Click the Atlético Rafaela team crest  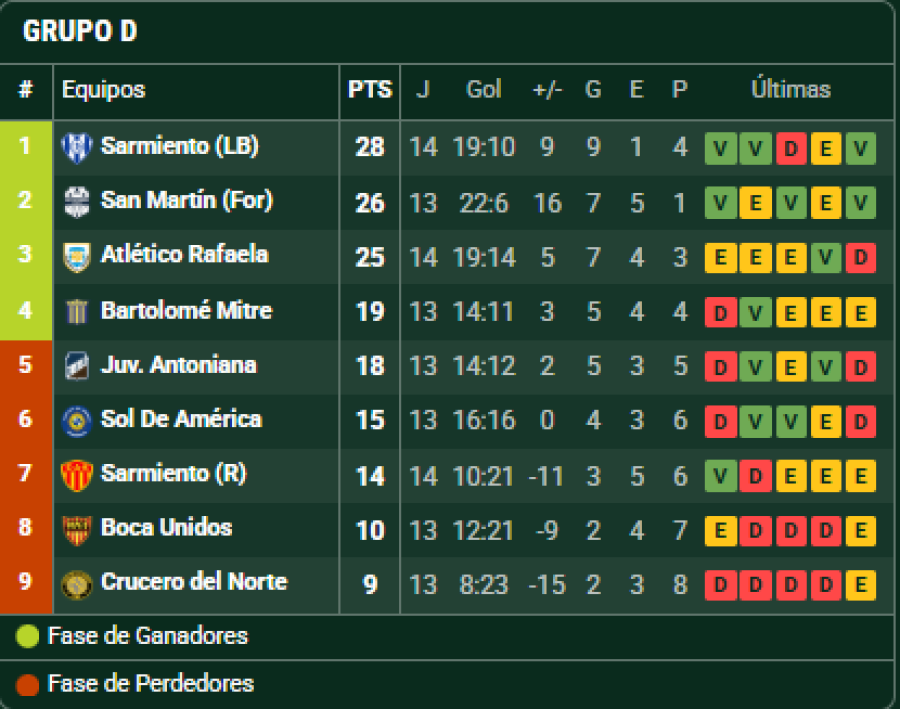coord(76,256)
